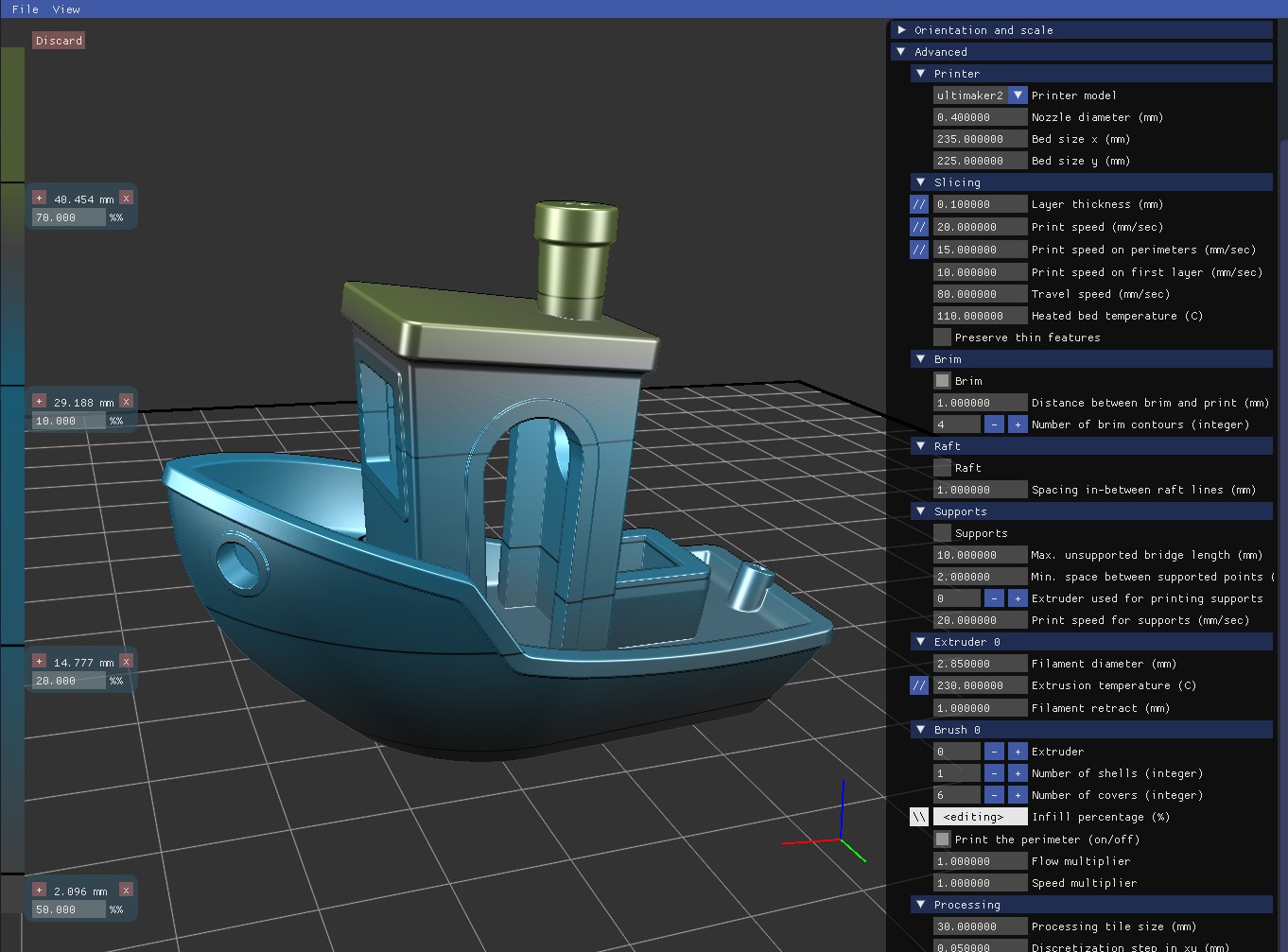
Task: Enable the Brim checkbox
Action: [x=942, y=381]
